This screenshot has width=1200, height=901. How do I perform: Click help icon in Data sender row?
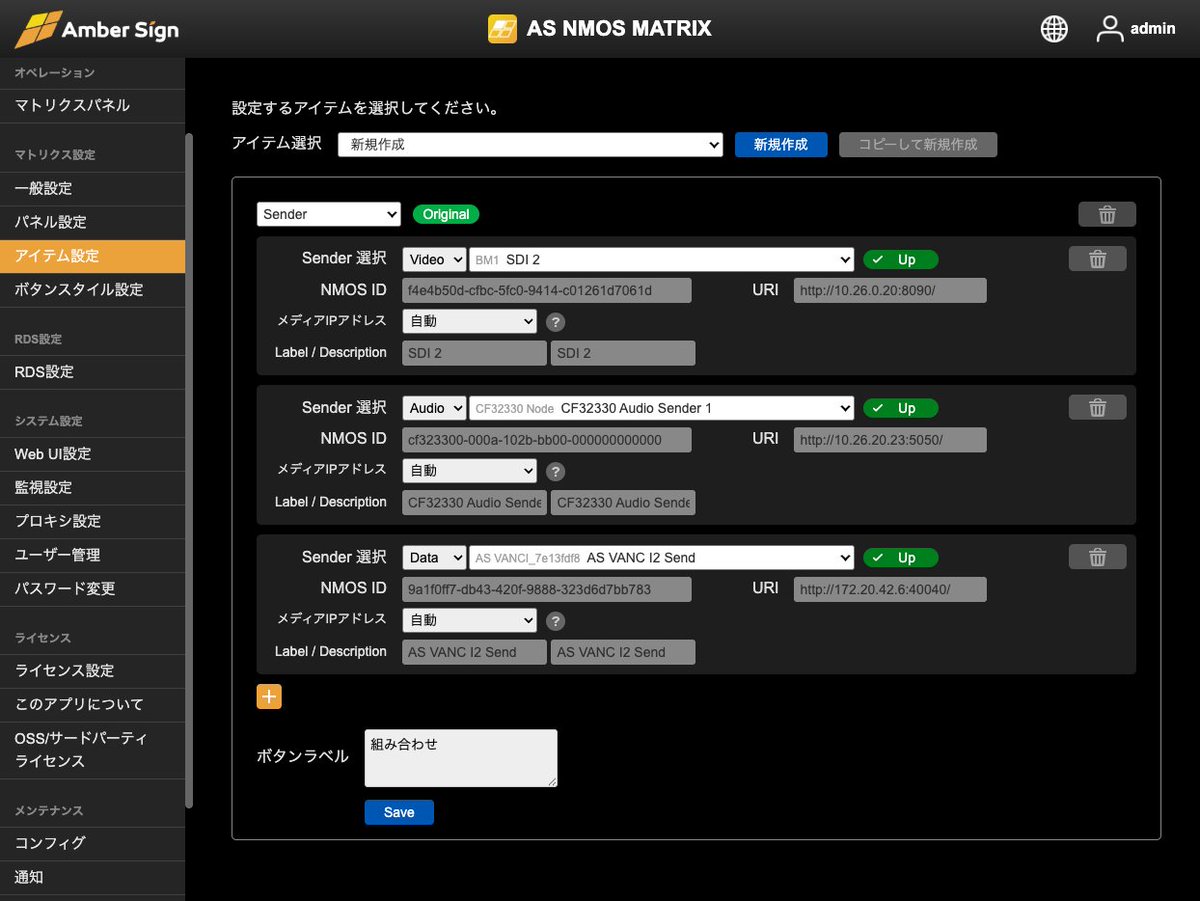tap(556, 621)
